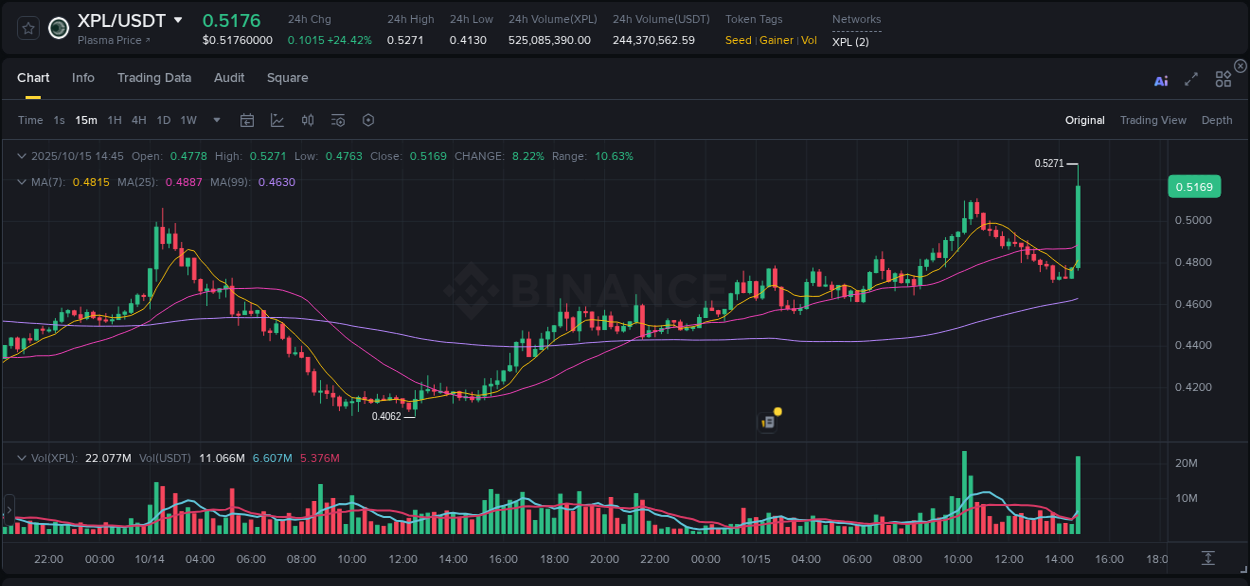
Task: Open the Ai assistant
Action: (1161, 80)
